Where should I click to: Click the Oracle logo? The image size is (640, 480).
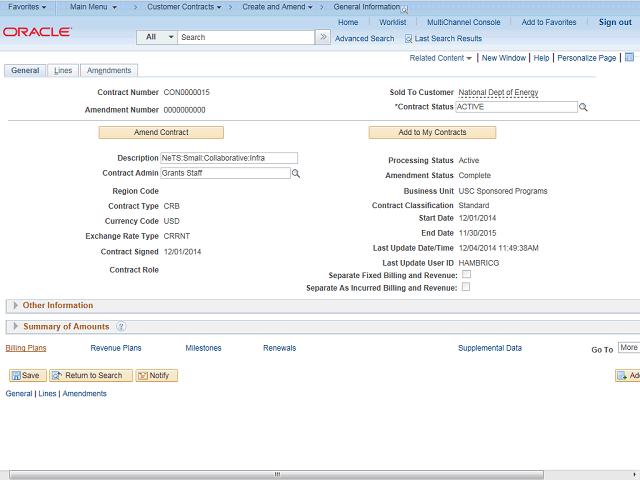pyautogui.click(x=37, y=32)
